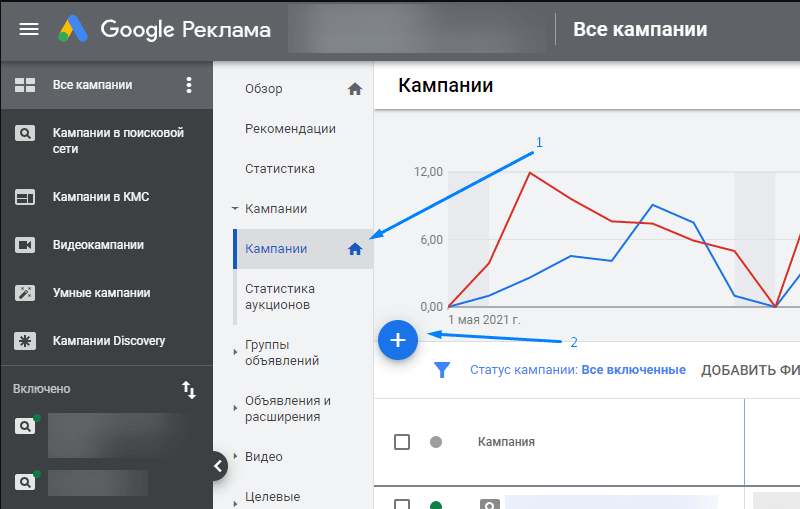Click the video camera campaigns icon
Screen dimensions: 800x509
24,245
